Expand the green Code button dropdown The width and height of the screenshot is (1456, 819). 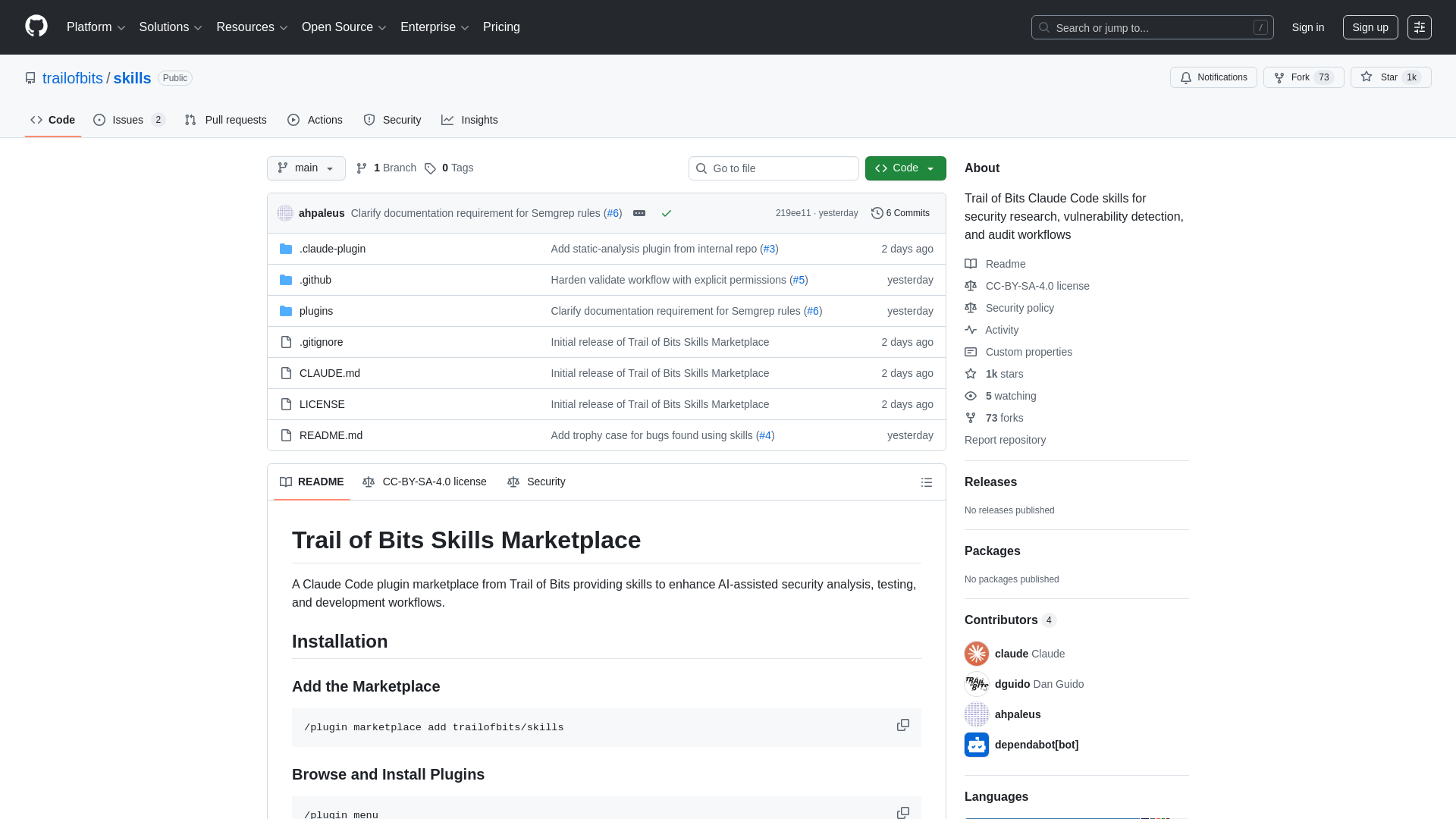point(931,168)
